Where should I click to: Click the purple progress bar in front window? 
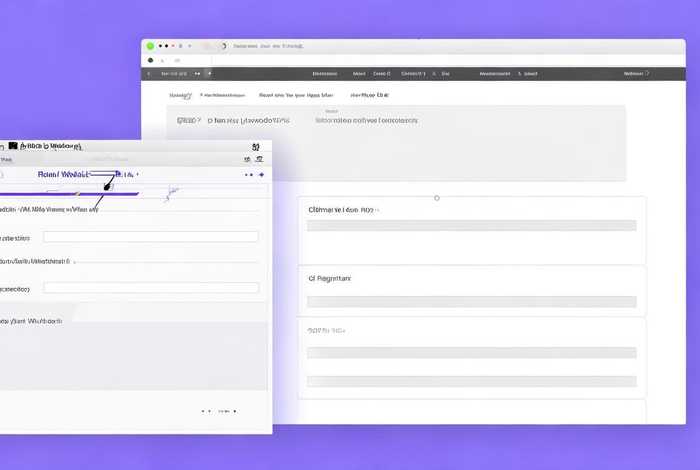coord(70,192)
